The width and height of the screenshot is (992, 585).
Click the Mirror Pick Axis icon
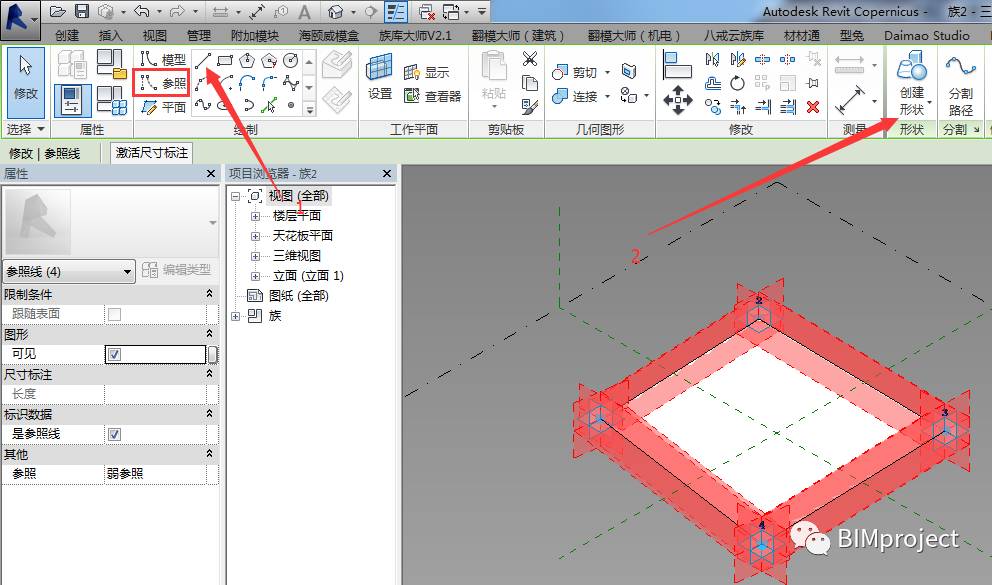click(712, 59)
